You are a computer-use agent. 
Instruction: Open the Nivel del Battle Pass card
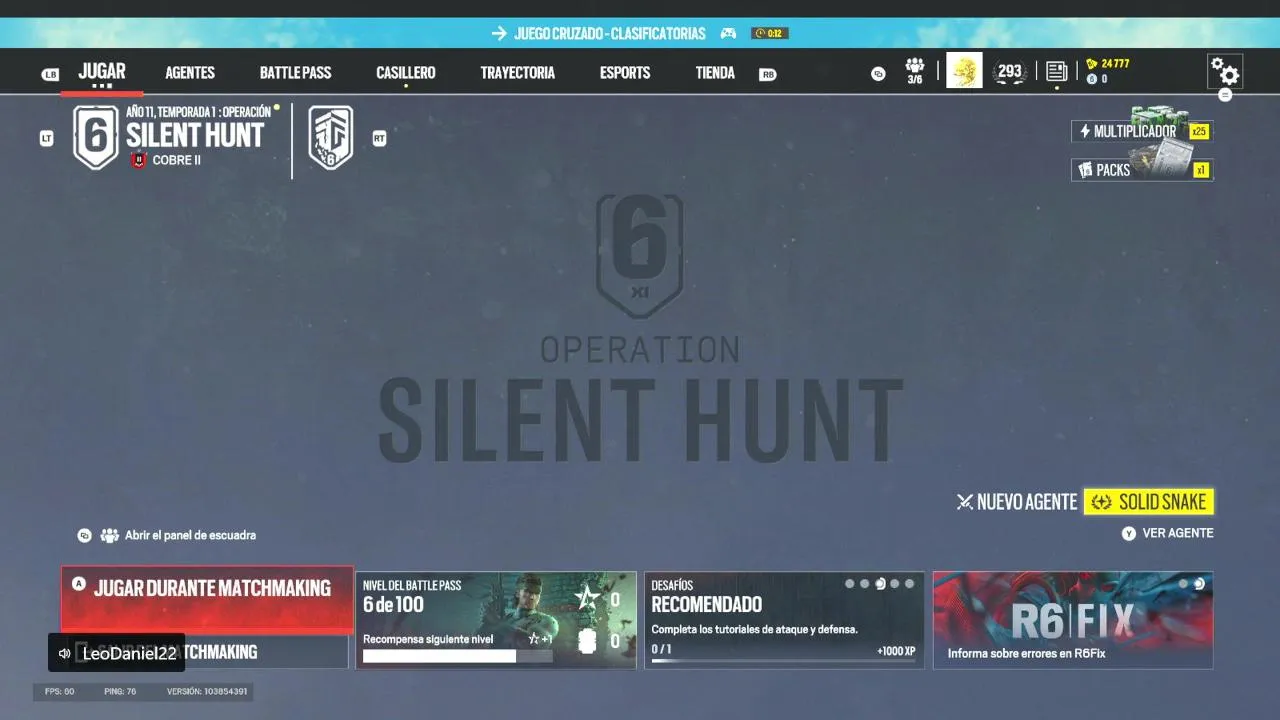pos(496,620)
